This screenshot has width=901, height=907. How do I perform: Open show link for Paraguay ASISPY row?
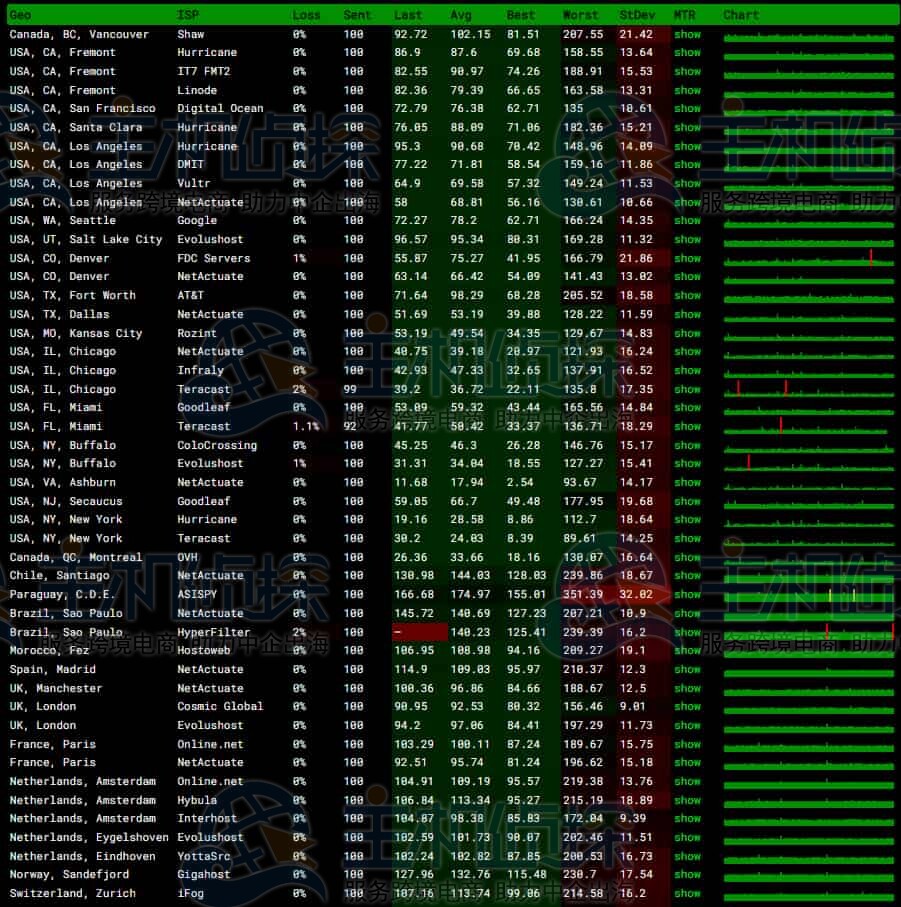coord(687,595)
